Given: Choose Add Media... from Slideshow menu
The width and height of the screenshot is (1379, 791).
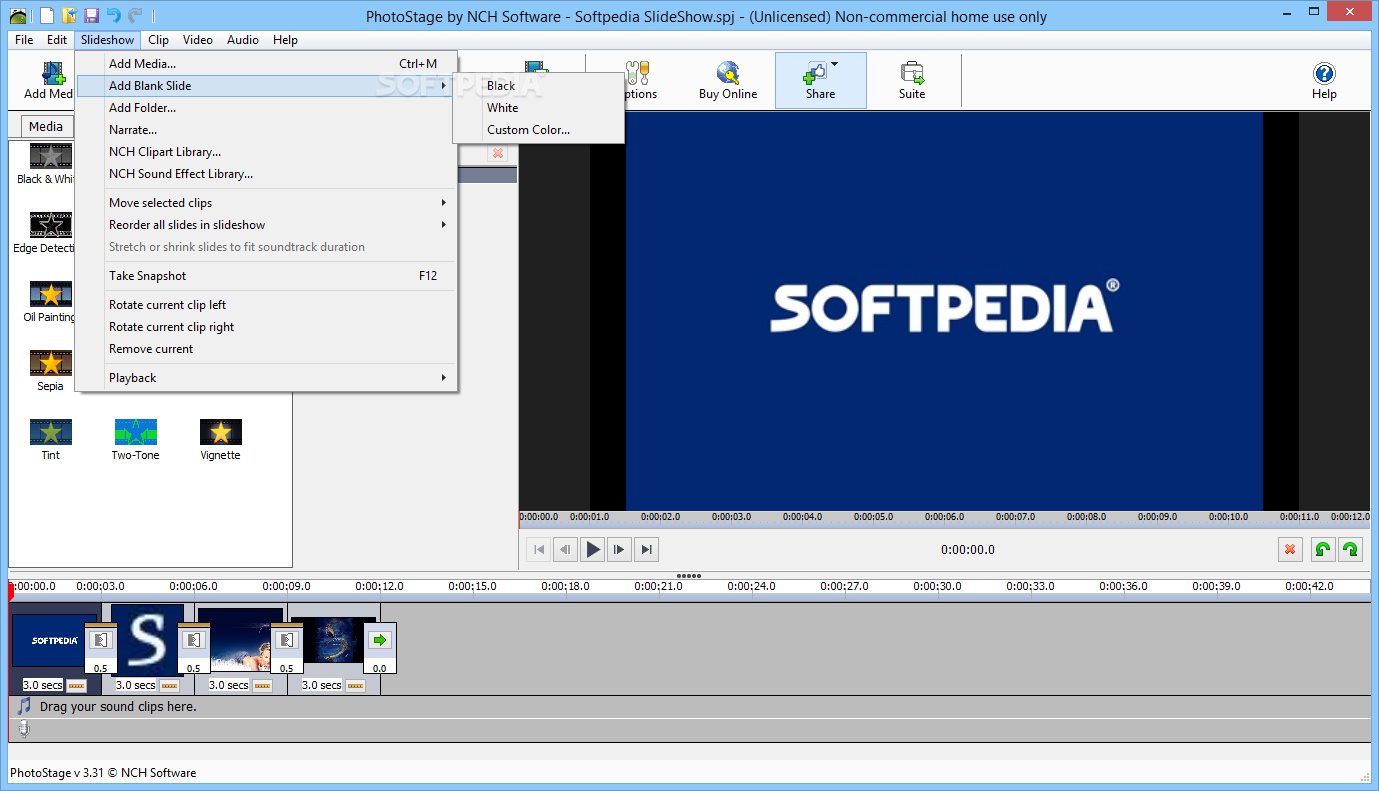Looking at the screenshot, I should pyautogui.click(x=266, y=64).
